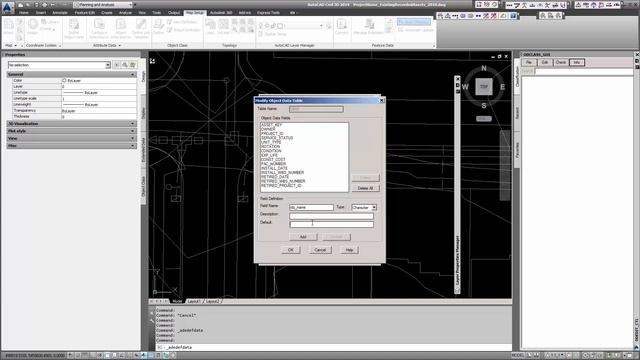
Task: Open the AutoCAD application menu button
Action: tap(7, 7)
